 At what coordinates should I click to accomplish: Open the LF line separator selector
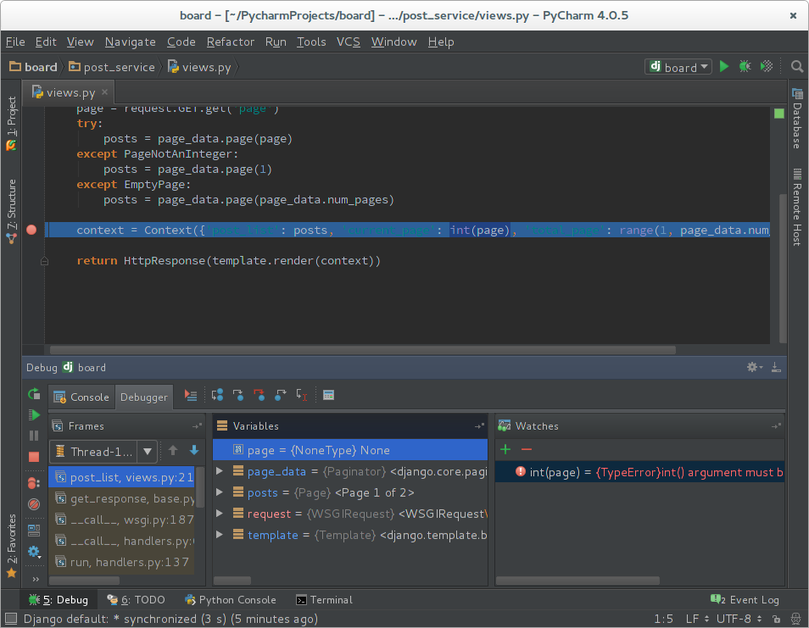coord(697,619)
